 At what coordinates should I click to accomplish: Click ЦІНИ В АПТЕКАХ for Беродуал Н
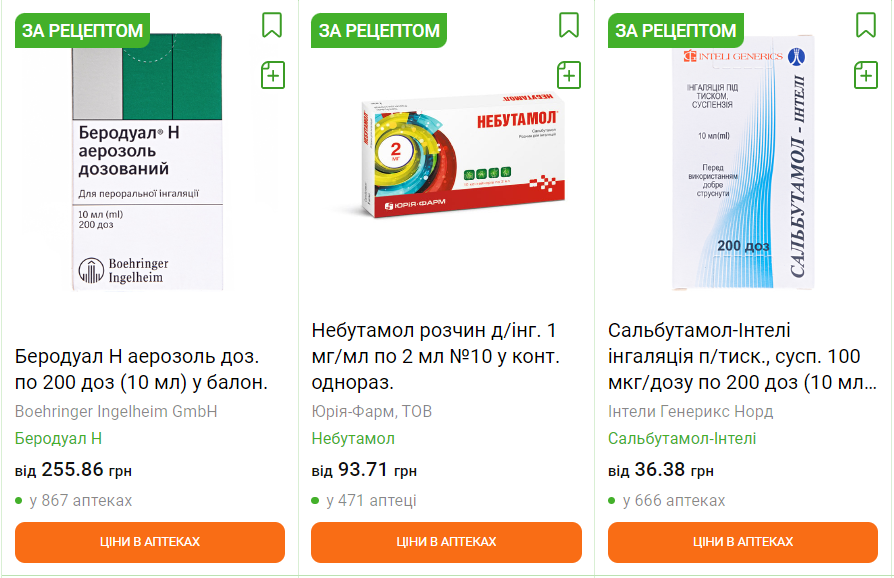point(150,542)
